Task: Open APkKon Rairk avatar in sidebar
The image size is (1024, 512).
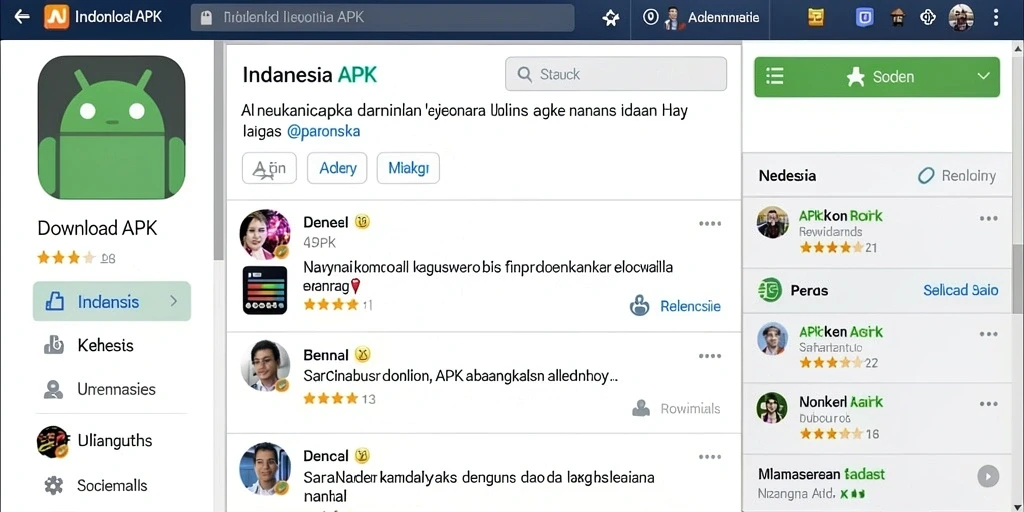Action: 772,222
